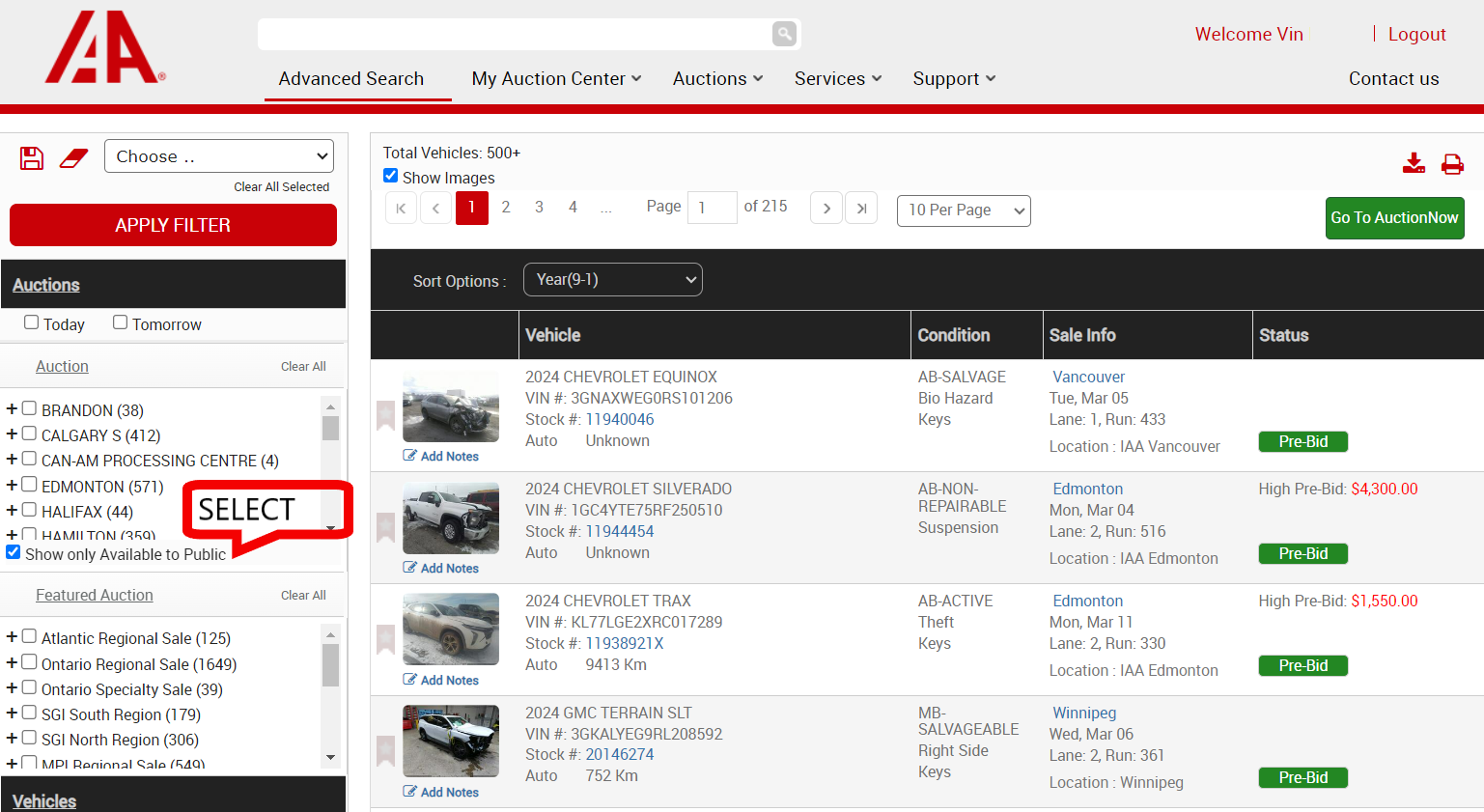Pre-Bid on the GMC Terrain
This screenshot has width=1484, height=812.
pos(1303,777)
